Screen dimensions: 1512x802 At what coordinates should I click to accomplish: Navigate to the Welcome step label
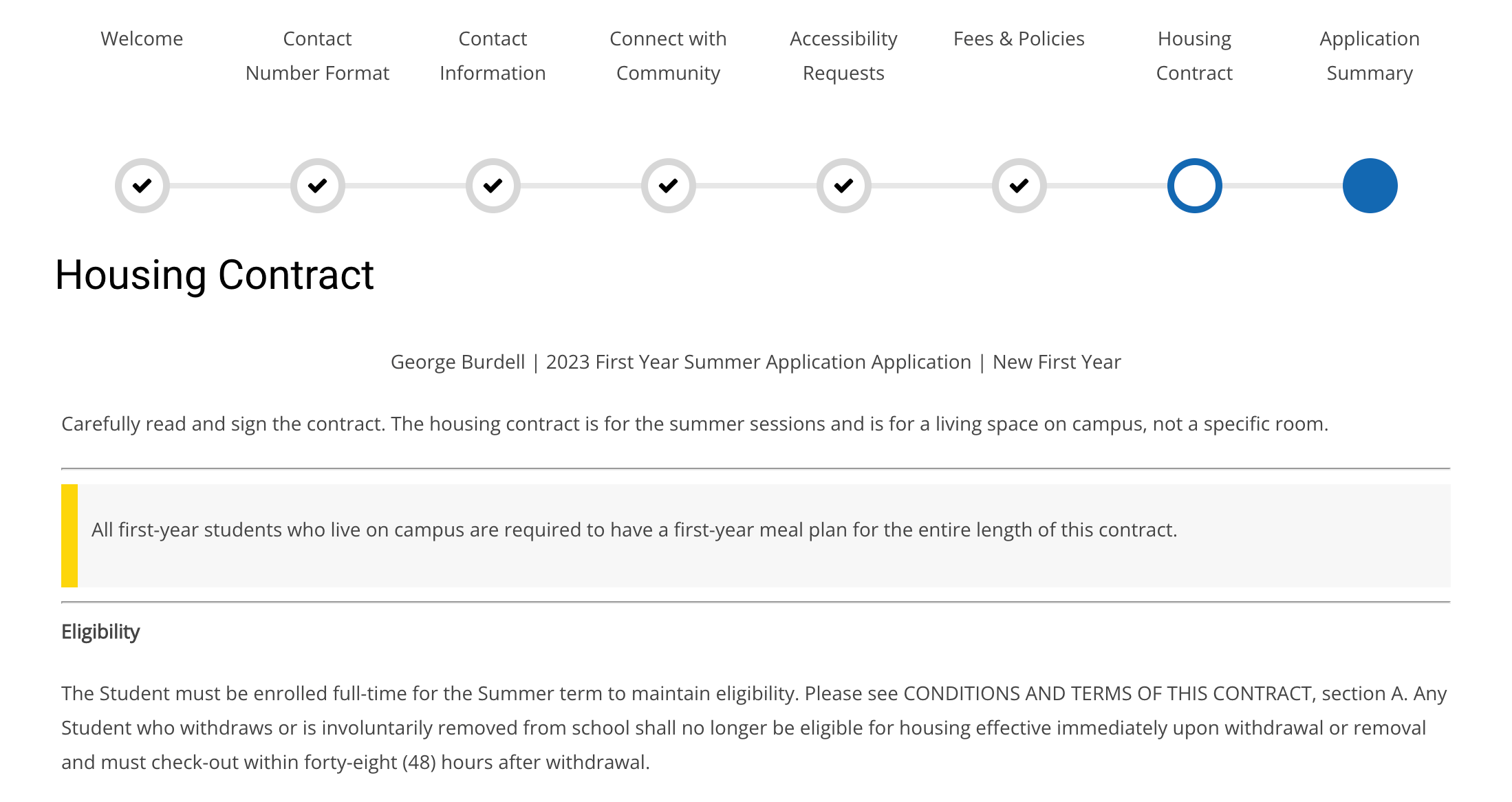pyautogui.click(x=142, y=39)
